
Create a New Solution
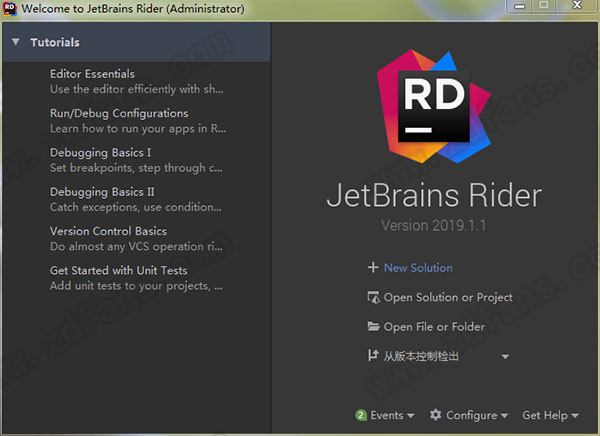(418, 268)
